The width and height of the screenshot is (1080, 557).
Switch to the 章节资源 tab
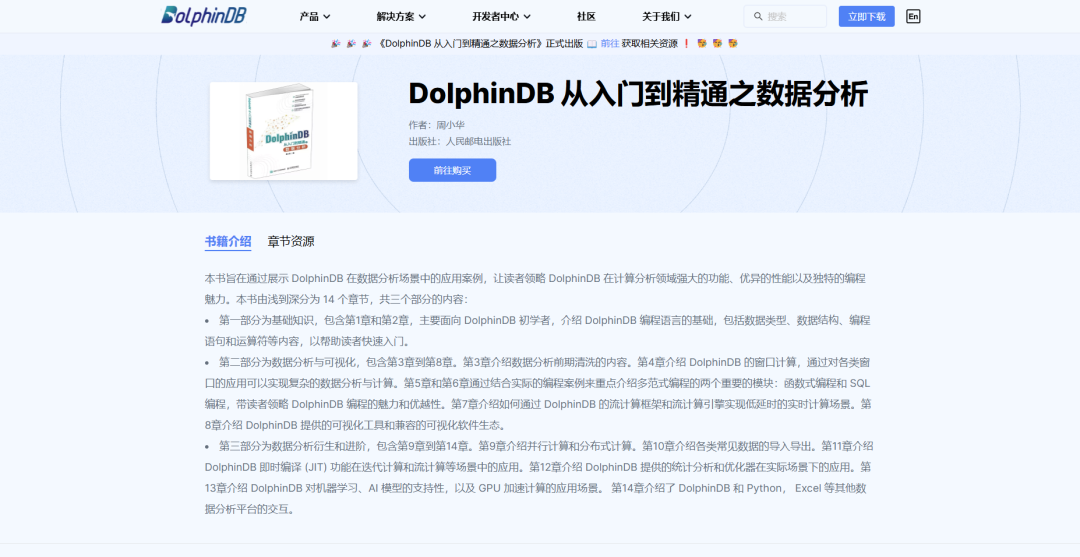[291, 242]
